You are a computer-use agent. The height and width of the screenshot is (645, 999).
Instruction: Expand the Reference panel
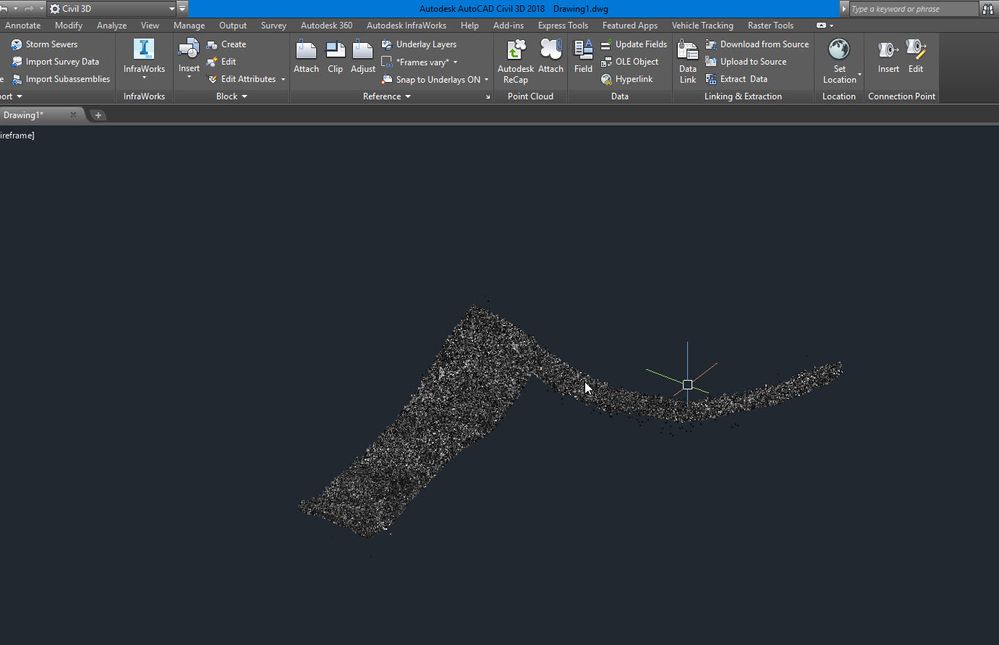[x=387, y=96]
